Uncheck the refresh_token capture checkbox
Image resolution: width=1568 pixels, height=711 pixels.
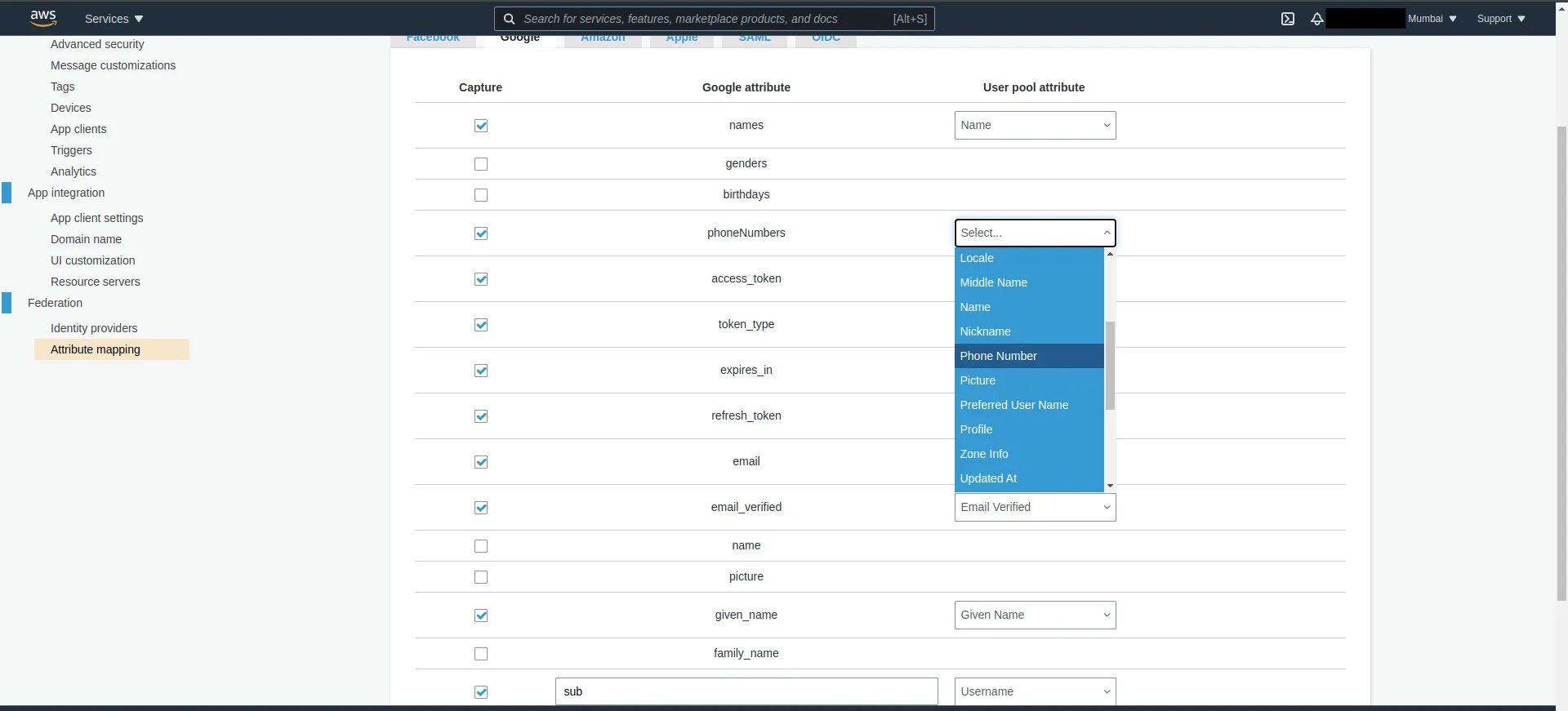click(481, 416)
